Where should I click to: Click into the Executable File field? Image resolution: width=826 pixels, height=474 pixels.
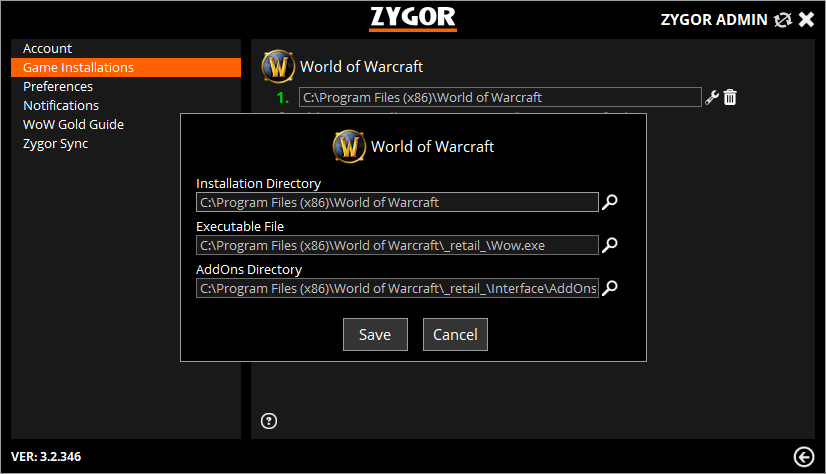tap(397, 245)
